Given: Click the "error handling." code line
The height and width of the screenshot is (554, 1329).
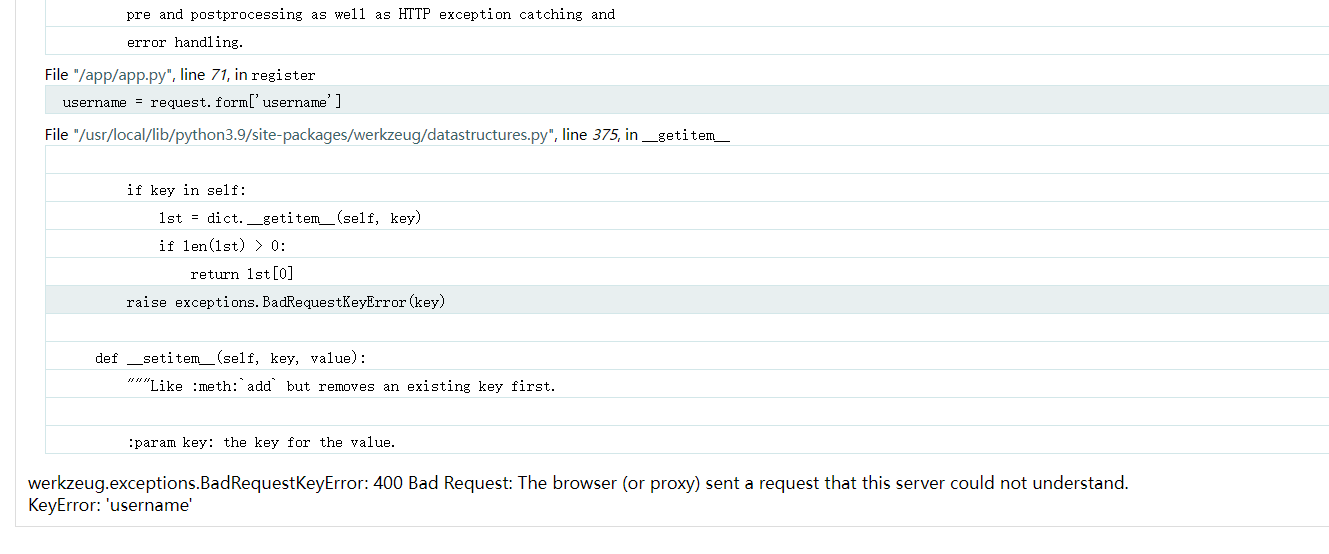Looking at the screenshot, I should [185, 42].
